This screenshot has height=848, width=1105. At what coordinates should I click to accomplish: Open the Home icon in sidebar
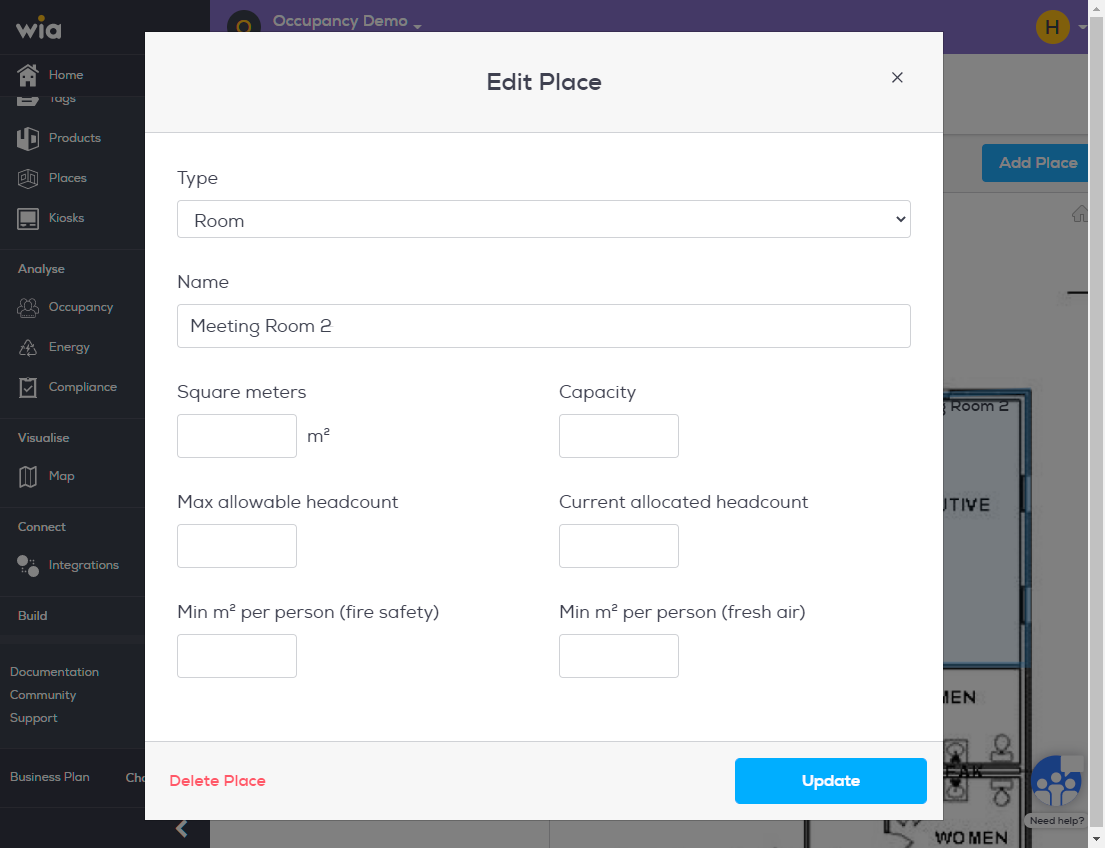point(27,75)
